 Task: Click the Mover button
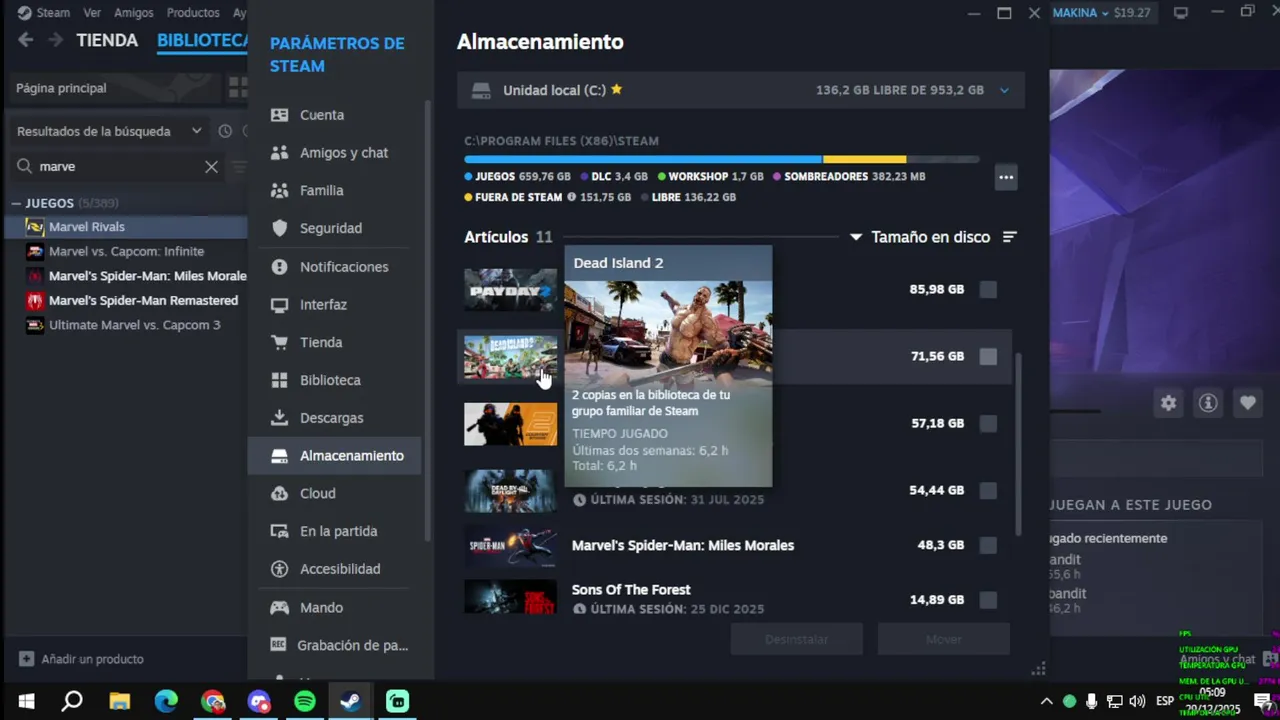click(943, 639)
